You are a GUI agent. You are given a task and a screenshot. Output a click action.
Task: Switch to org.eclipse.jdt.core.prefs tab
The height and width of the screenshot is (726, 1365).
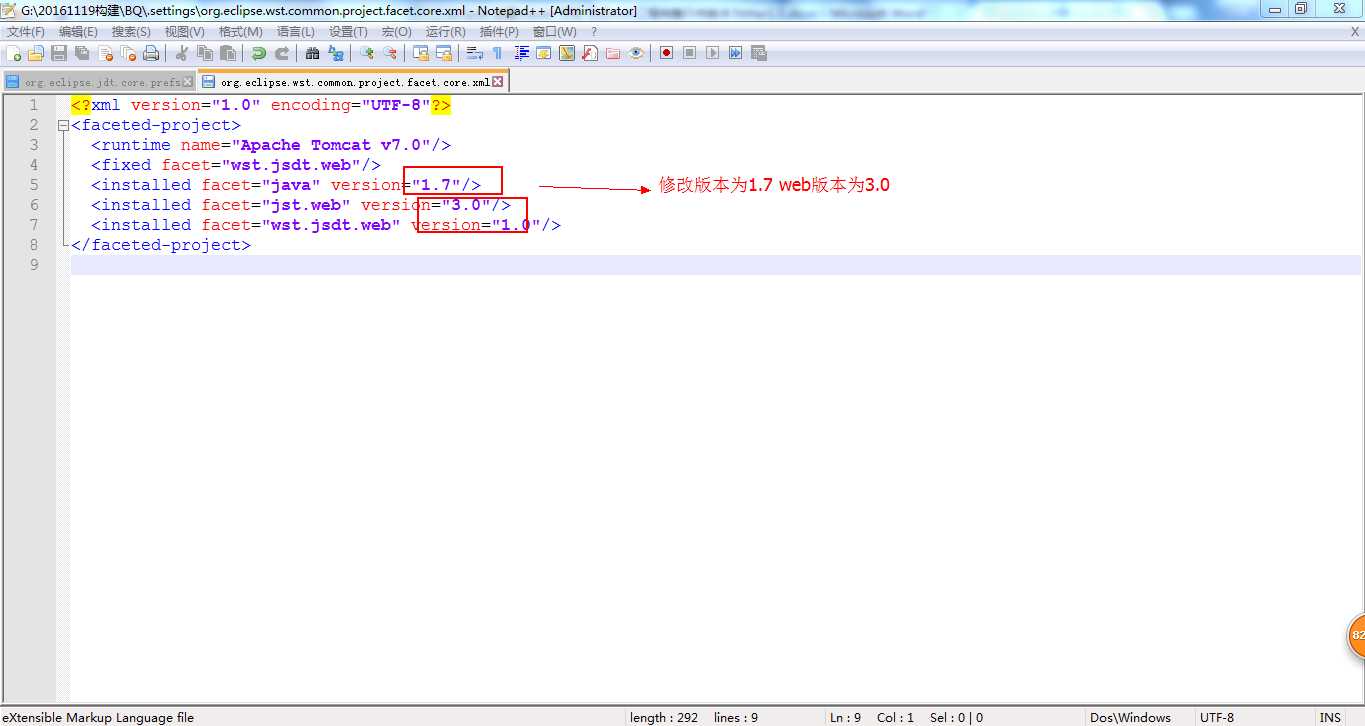click(x=98, y=82)
